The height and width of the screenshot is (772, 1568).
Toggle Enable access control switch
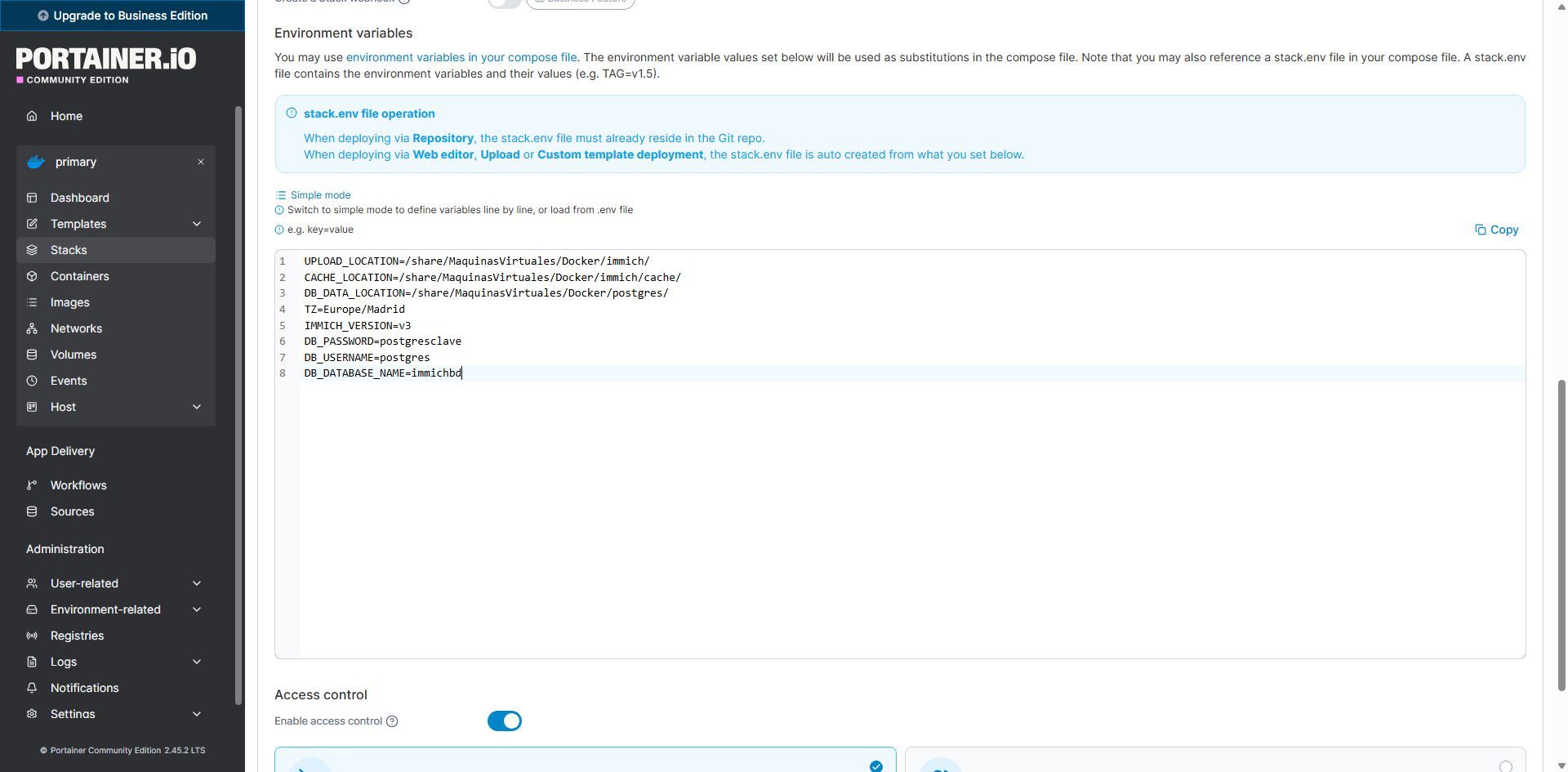(505, 721)
